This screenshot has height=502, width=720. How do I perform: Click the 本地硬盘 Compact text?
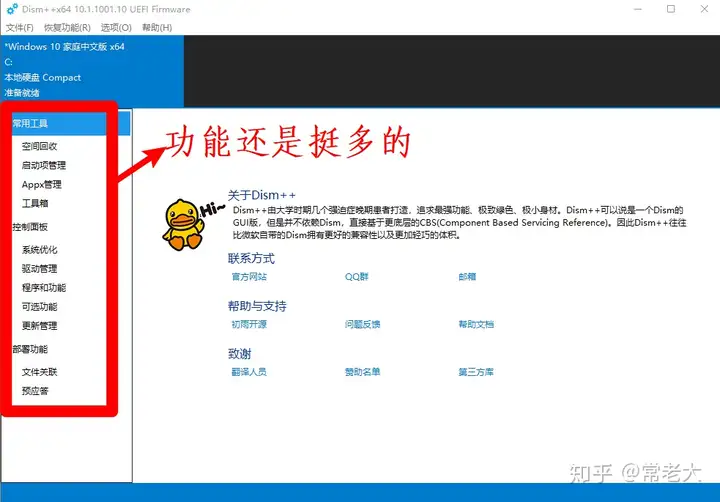coord(43,78)
